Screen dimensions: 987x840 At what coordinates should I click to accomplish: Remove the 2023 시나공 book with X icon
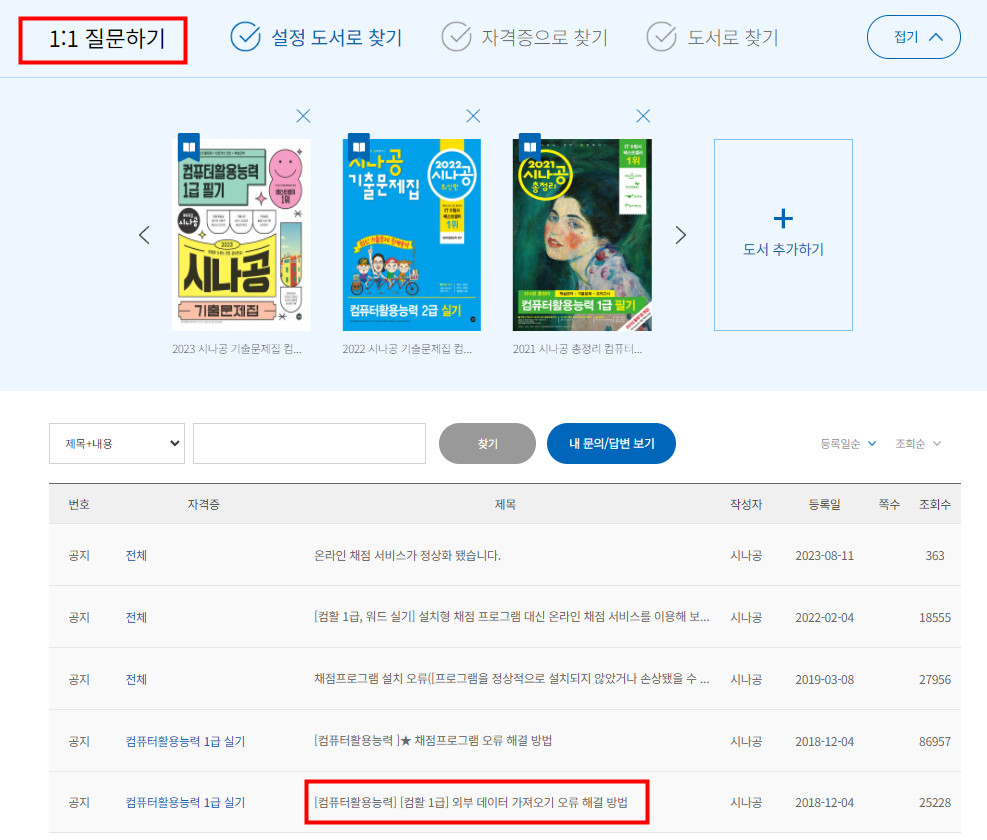click(303, 116)
